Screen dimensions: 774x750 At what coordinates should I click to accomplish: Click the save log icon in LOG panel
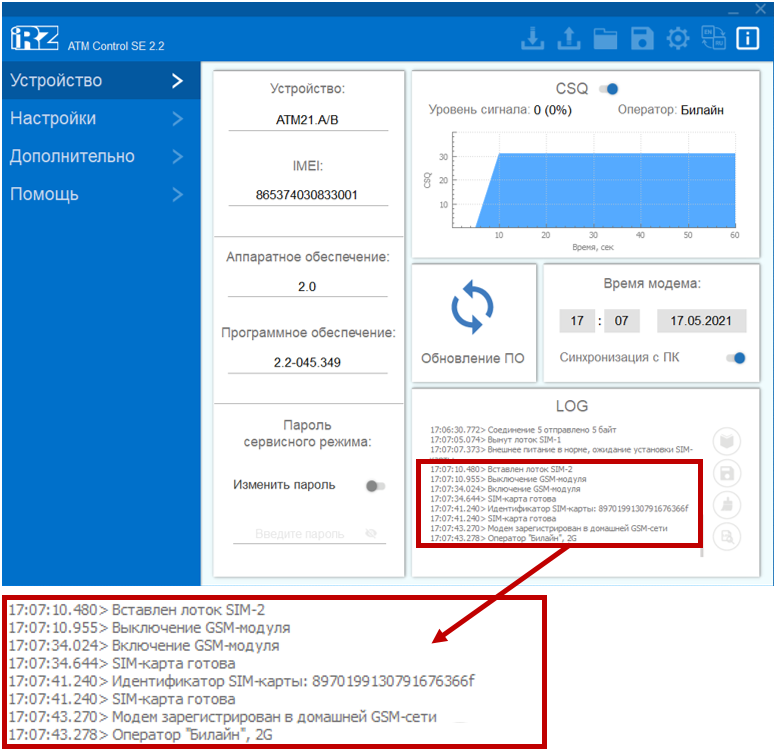click(x=727, y=473)
